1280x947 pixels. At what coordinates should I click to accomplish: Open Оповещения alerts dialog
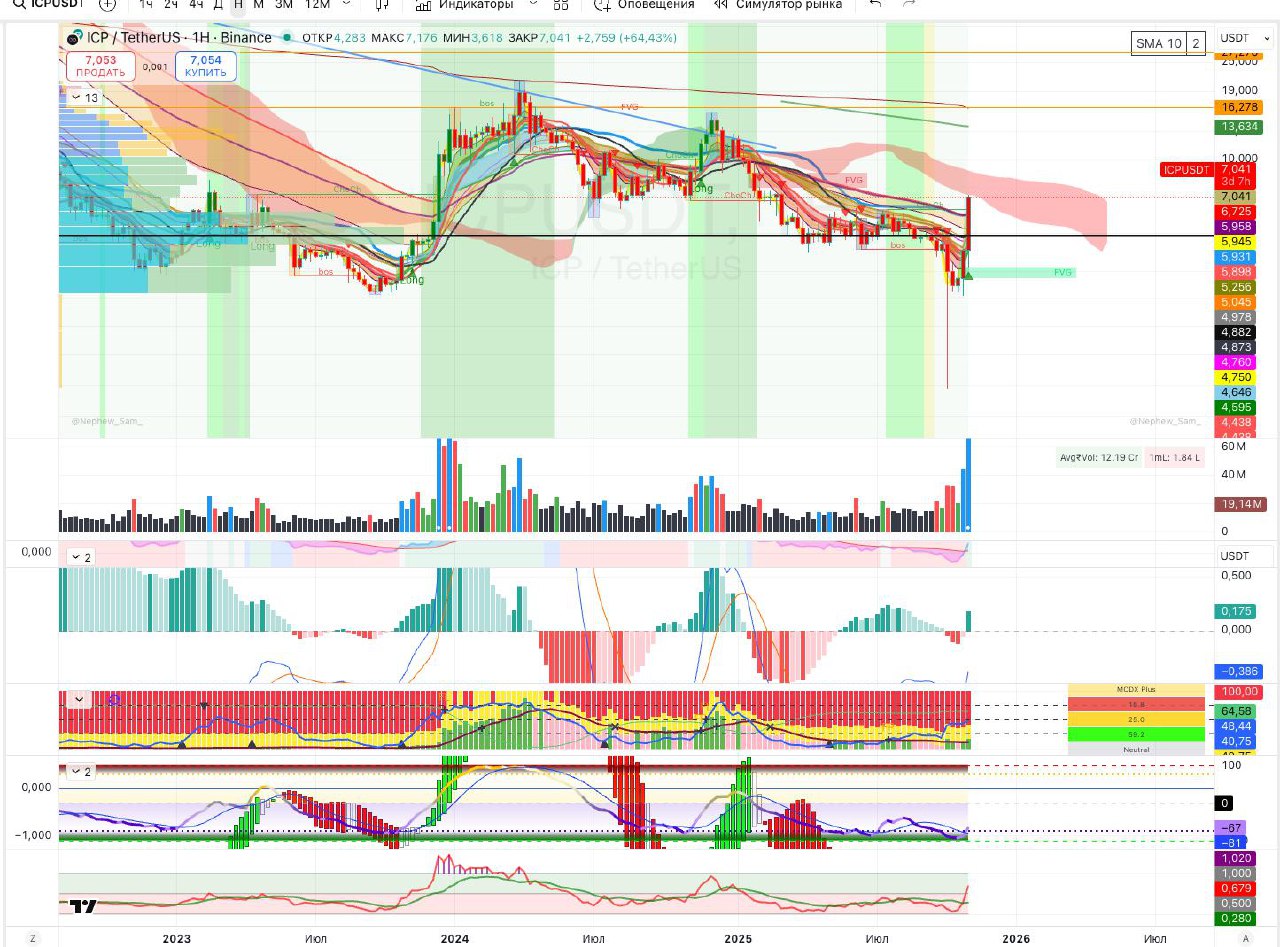point(644,4)
